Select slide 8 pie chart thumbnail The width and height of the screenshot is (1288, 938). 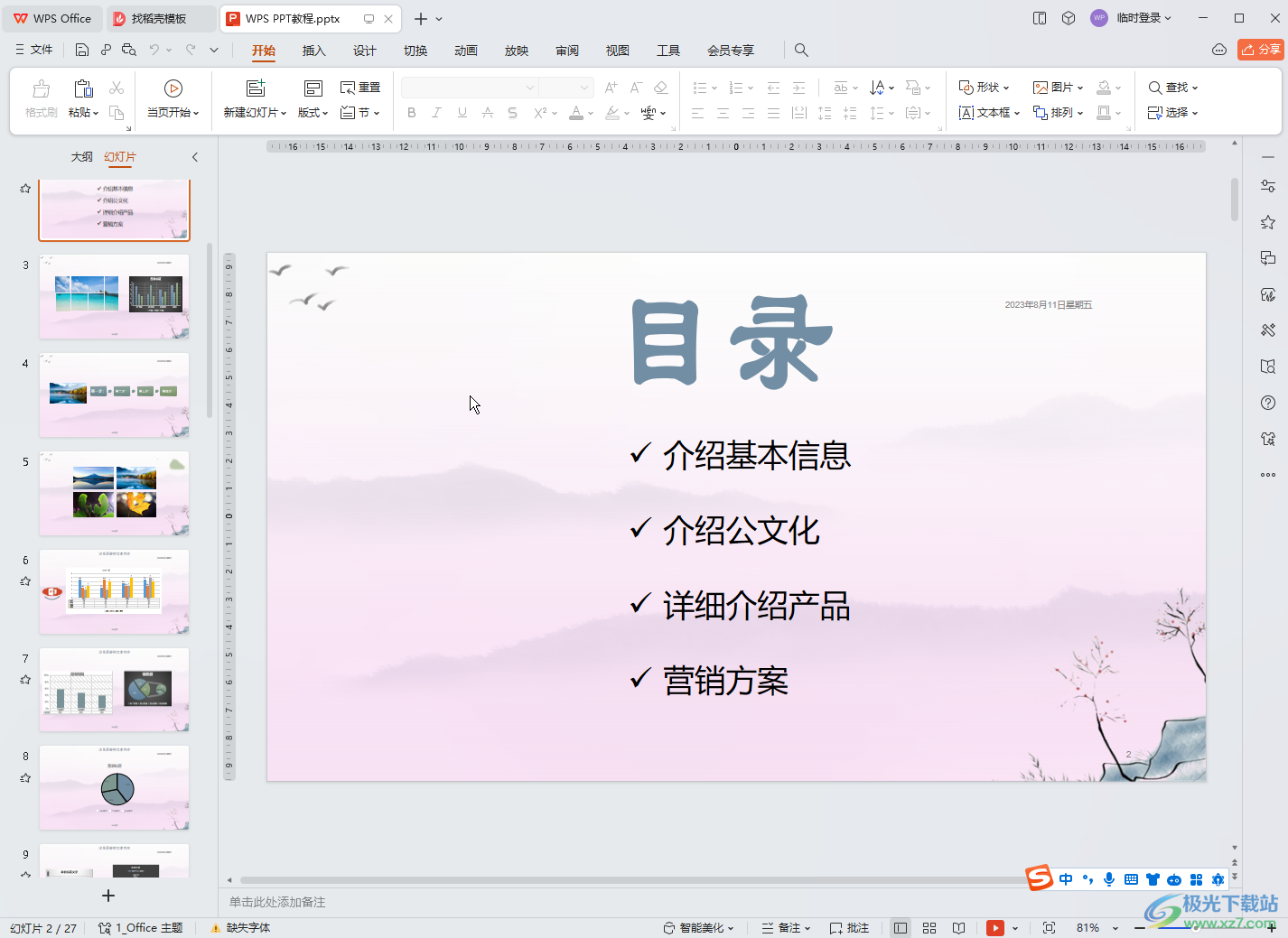coord(114,787)
